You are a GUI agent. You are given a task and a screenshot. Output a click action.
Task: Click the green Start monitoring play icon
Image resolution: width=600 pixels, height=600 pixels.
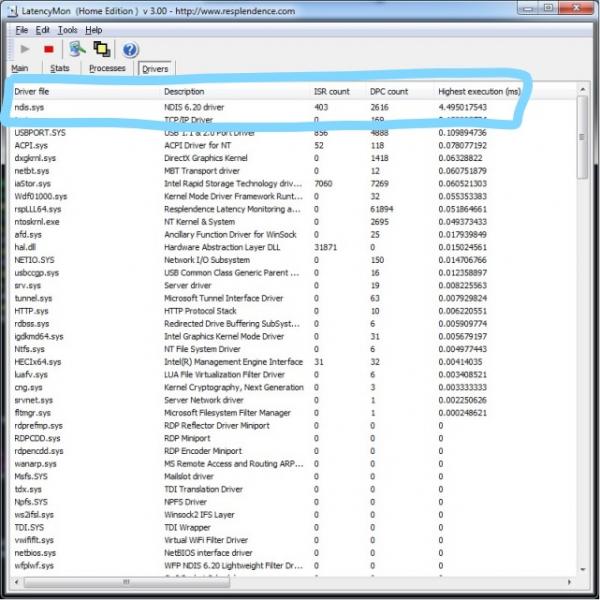tap(25, 49)
